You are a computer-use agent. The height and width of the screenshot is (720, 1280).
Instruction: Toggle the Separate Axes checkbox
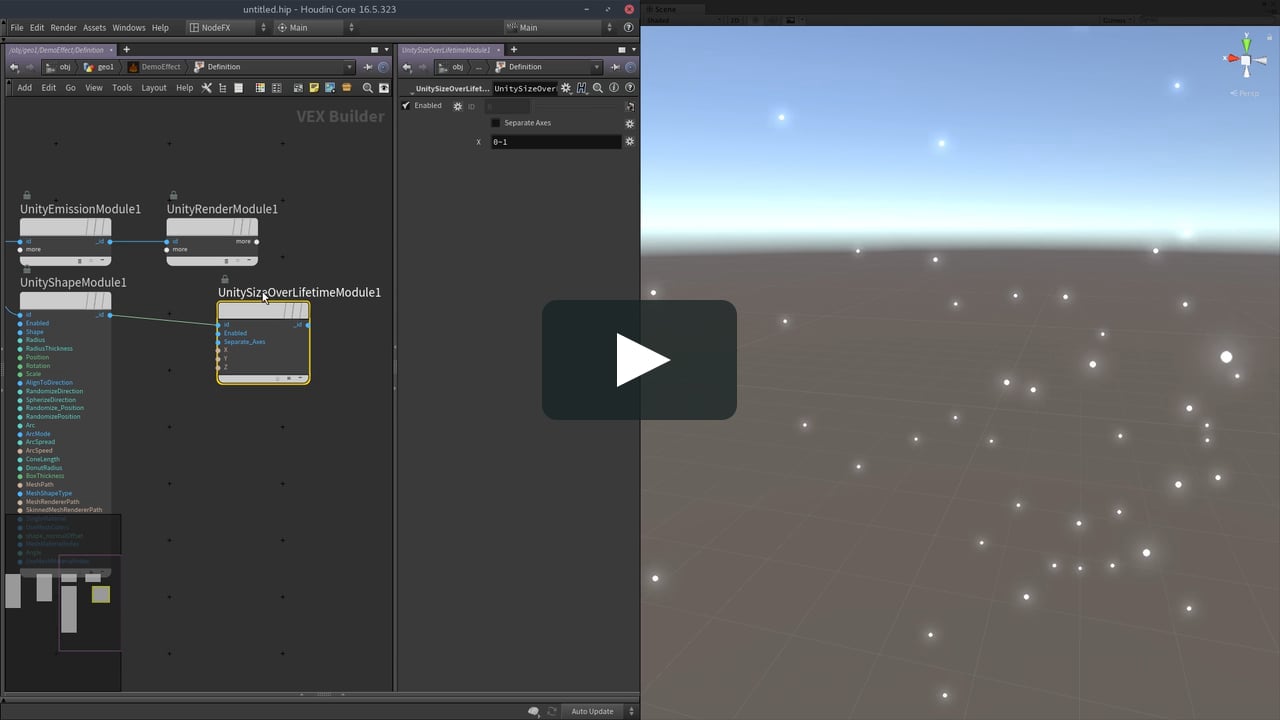tap(495, 123)
